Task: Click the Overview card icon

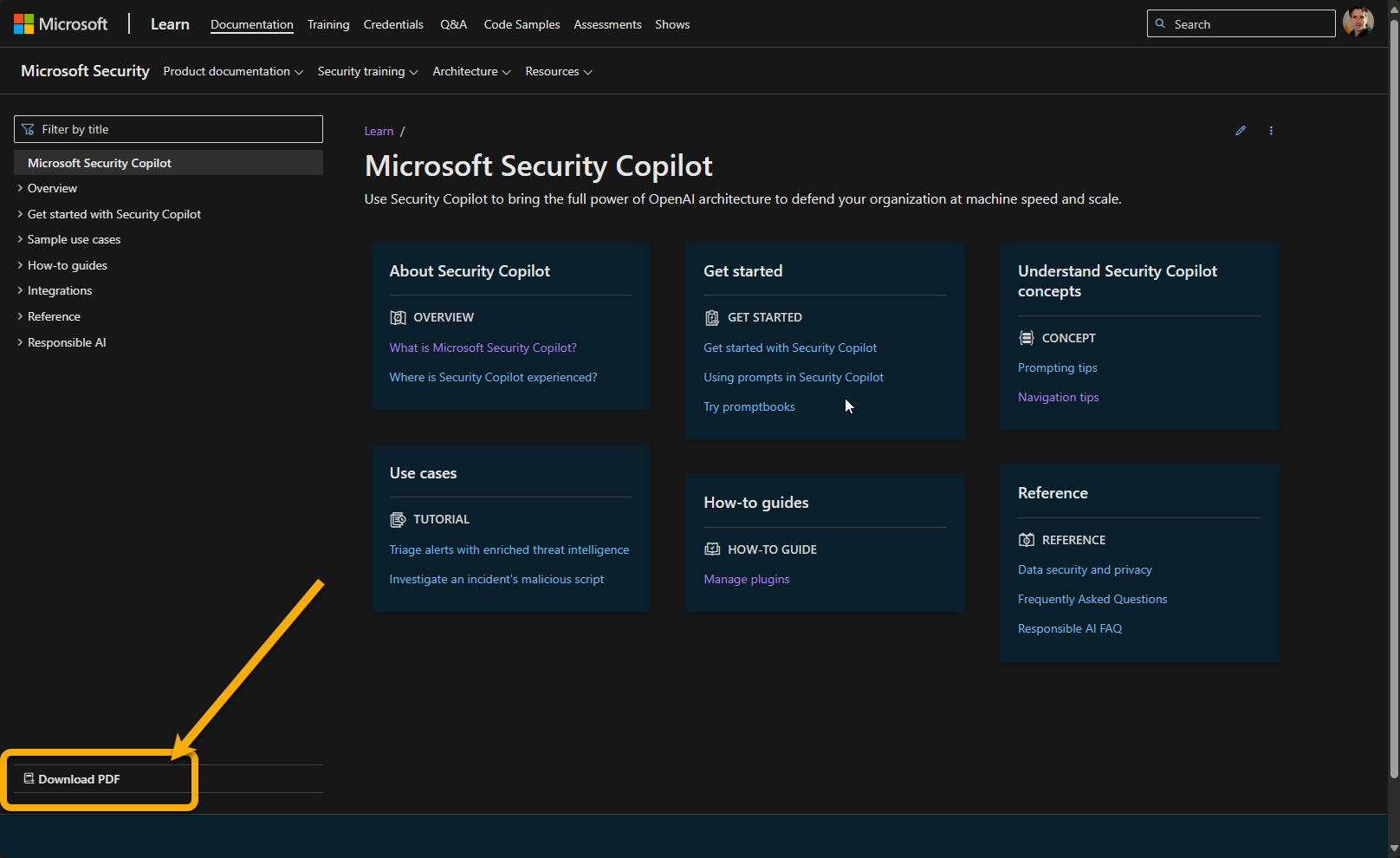Action: click(x=398, y=317)
